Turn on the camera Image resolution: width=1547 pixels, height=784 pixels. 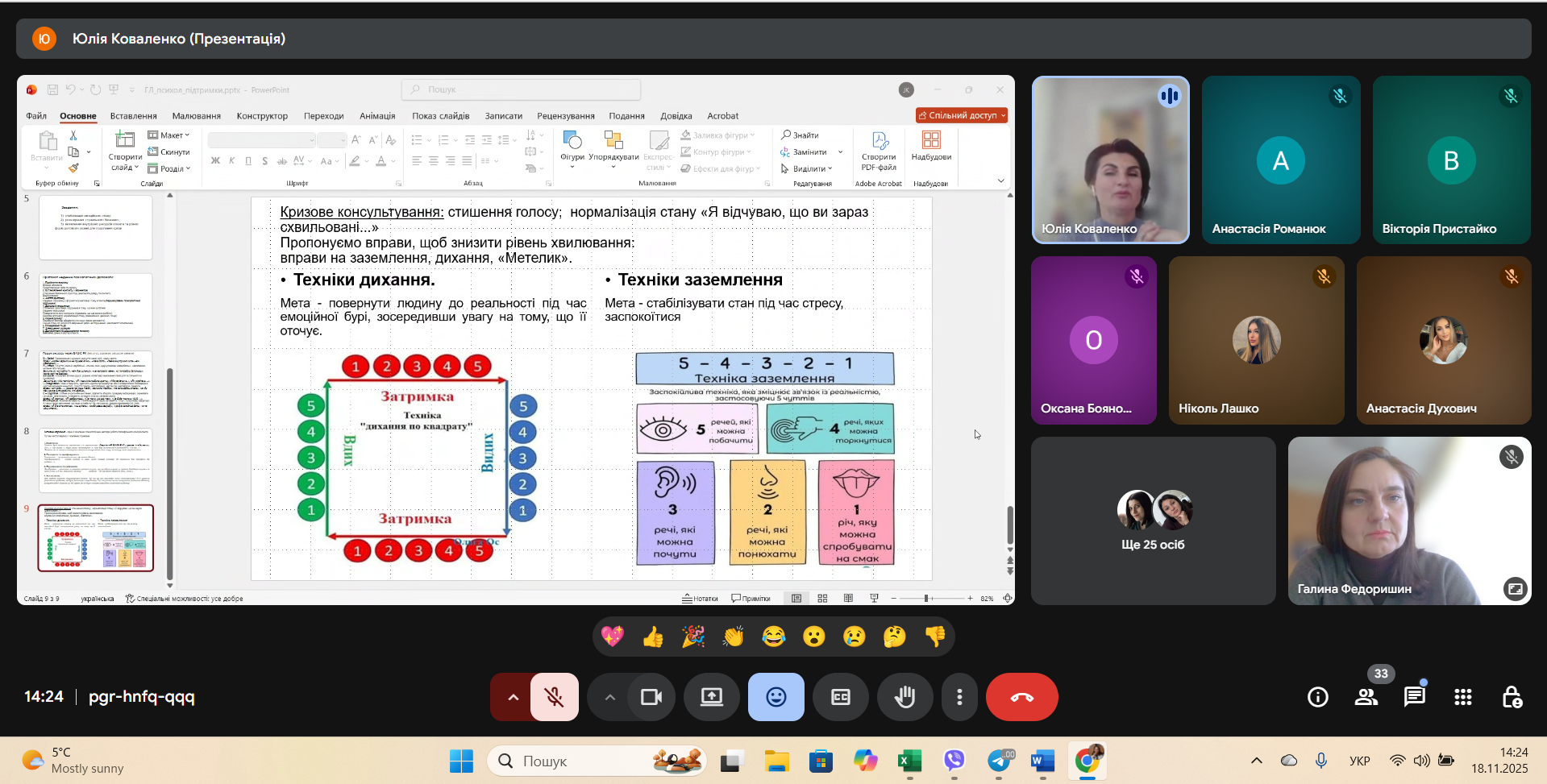[x=651, y=697]
